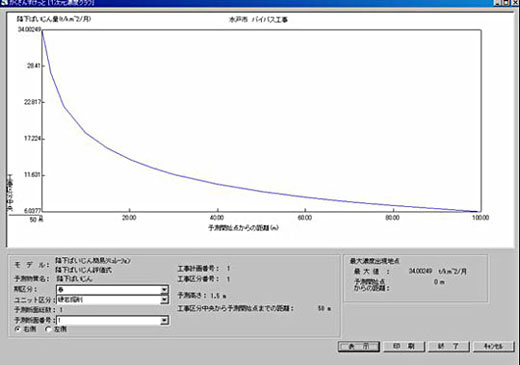This screenshot has width=520, height=365.
Task: Click the x-axis label 予測開始点からの距離
Action: pyautogui.click(x=243, y=228)
